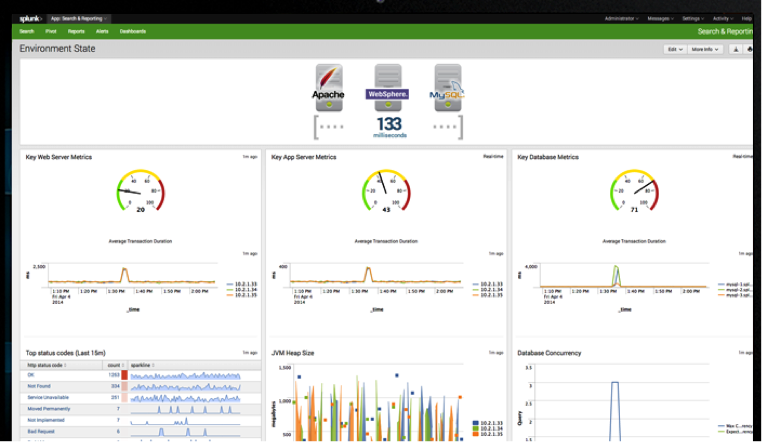Toggle 10.2.1.34 legend in JVM Heap Size chart

pyautogui.click(x=487, y=428)
